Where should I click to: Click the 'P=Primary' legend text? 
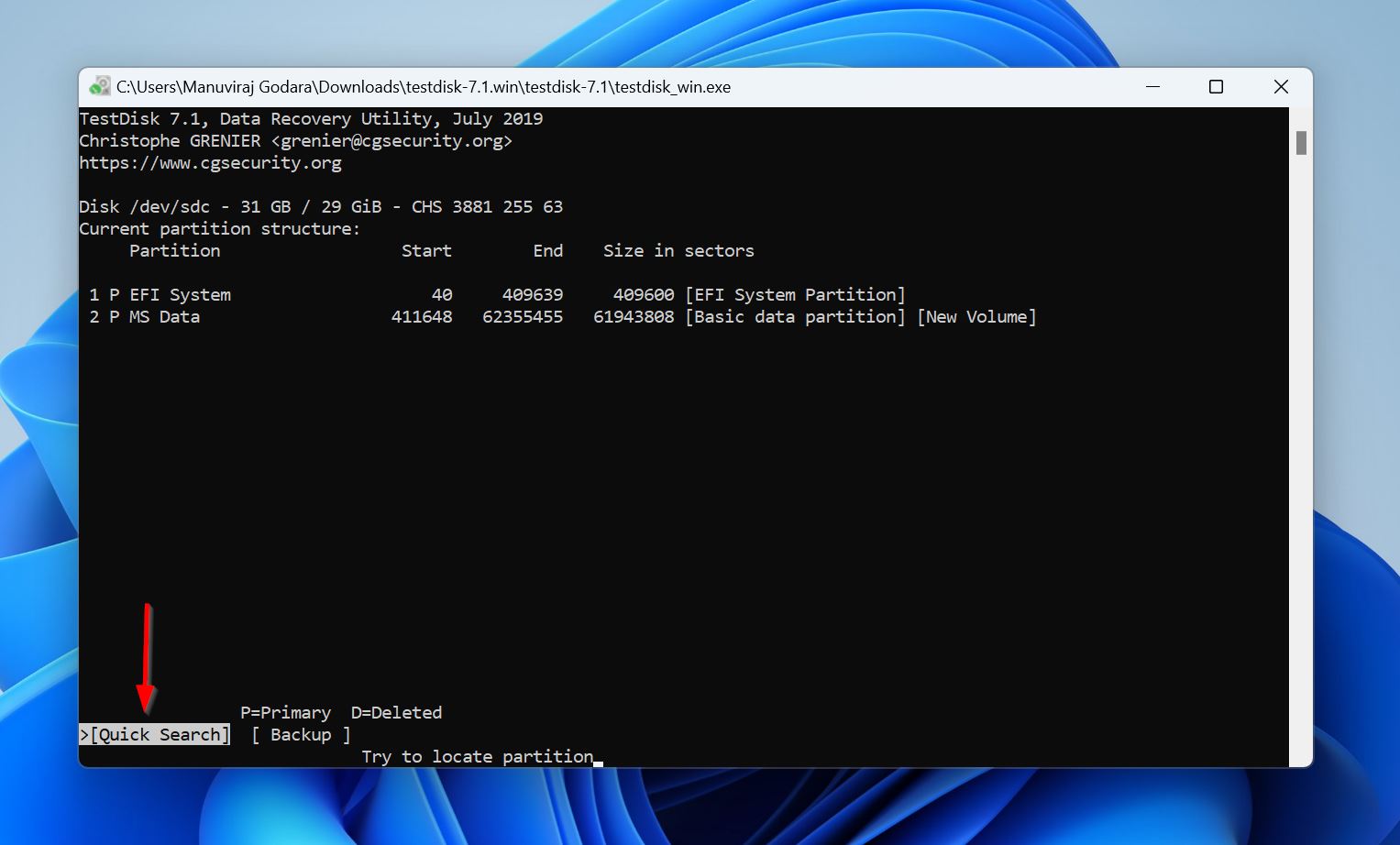pos(285,712)
